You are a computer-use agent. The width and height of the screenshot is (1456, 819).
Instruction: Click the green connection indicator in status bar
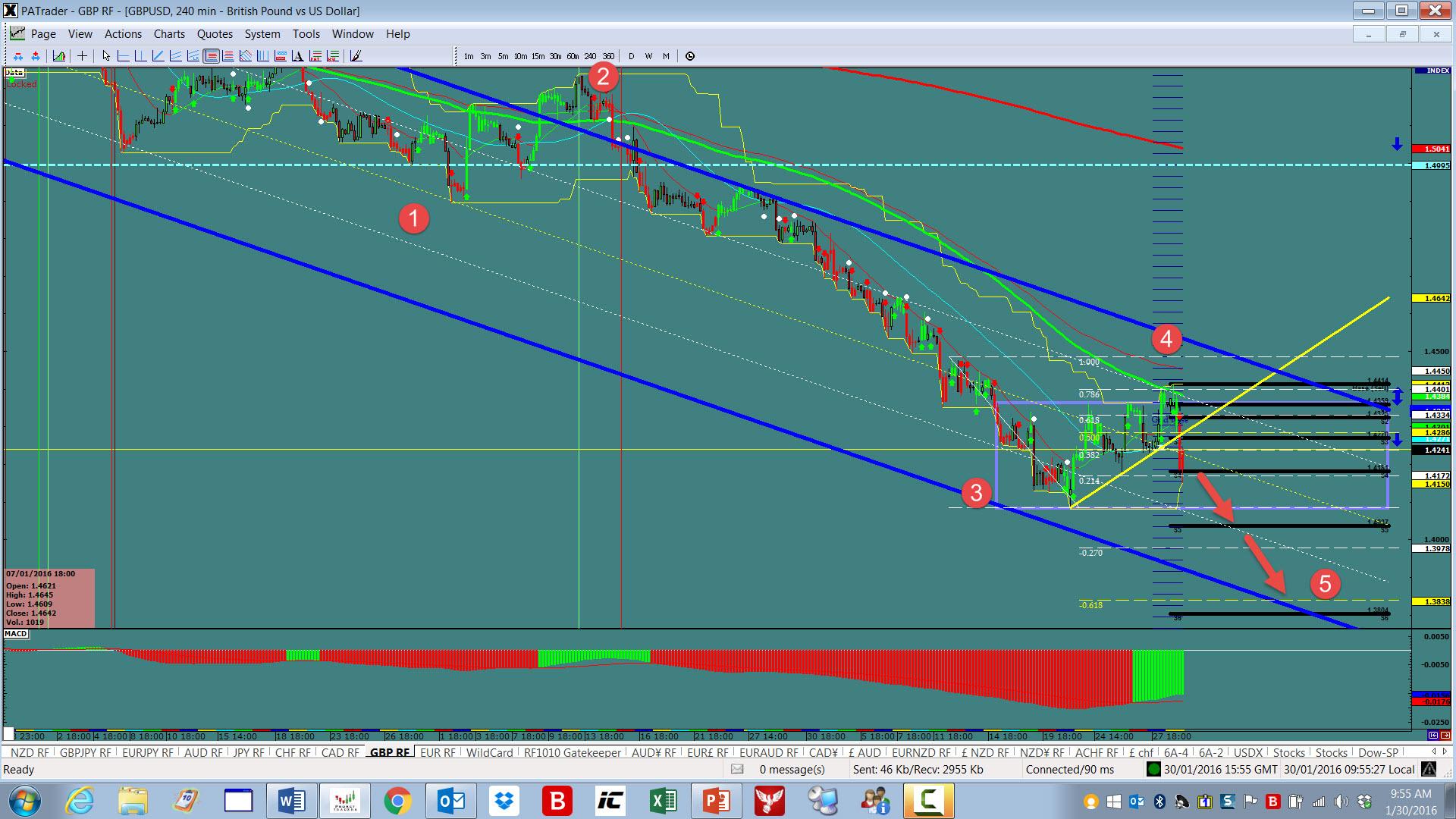point(1153,770)
